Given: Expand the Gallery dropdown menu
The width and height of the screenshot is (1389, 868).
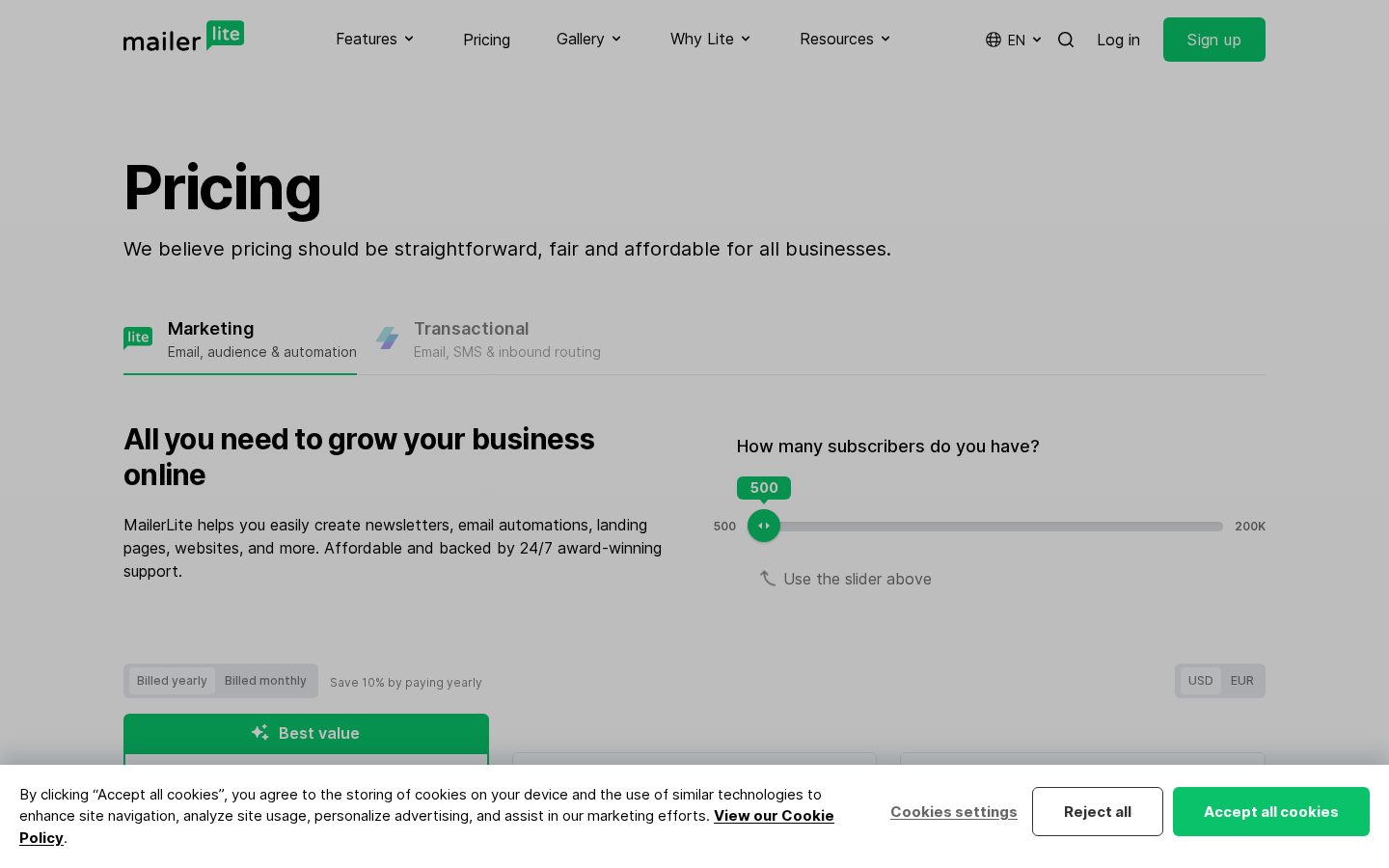Looking at the screenshot, I should coord(589,39).
